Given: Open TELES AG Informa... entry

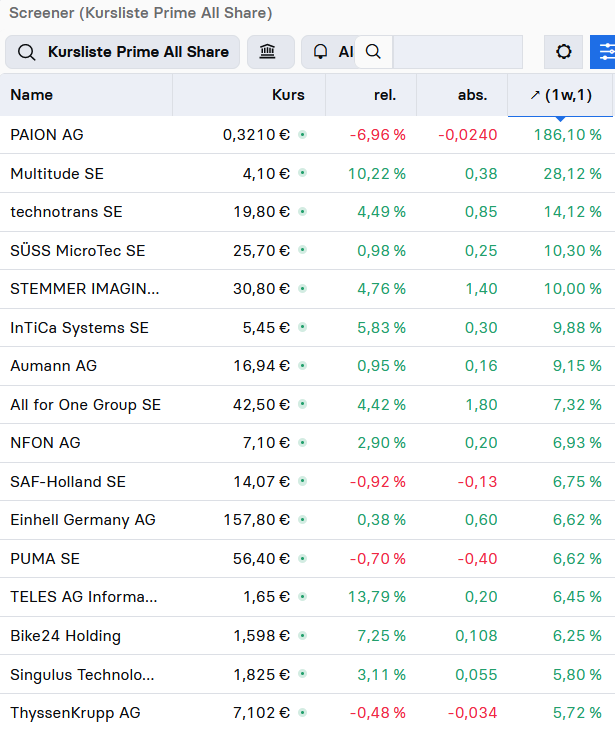Looking at the screenshot, I should click(x=84, y=596).
